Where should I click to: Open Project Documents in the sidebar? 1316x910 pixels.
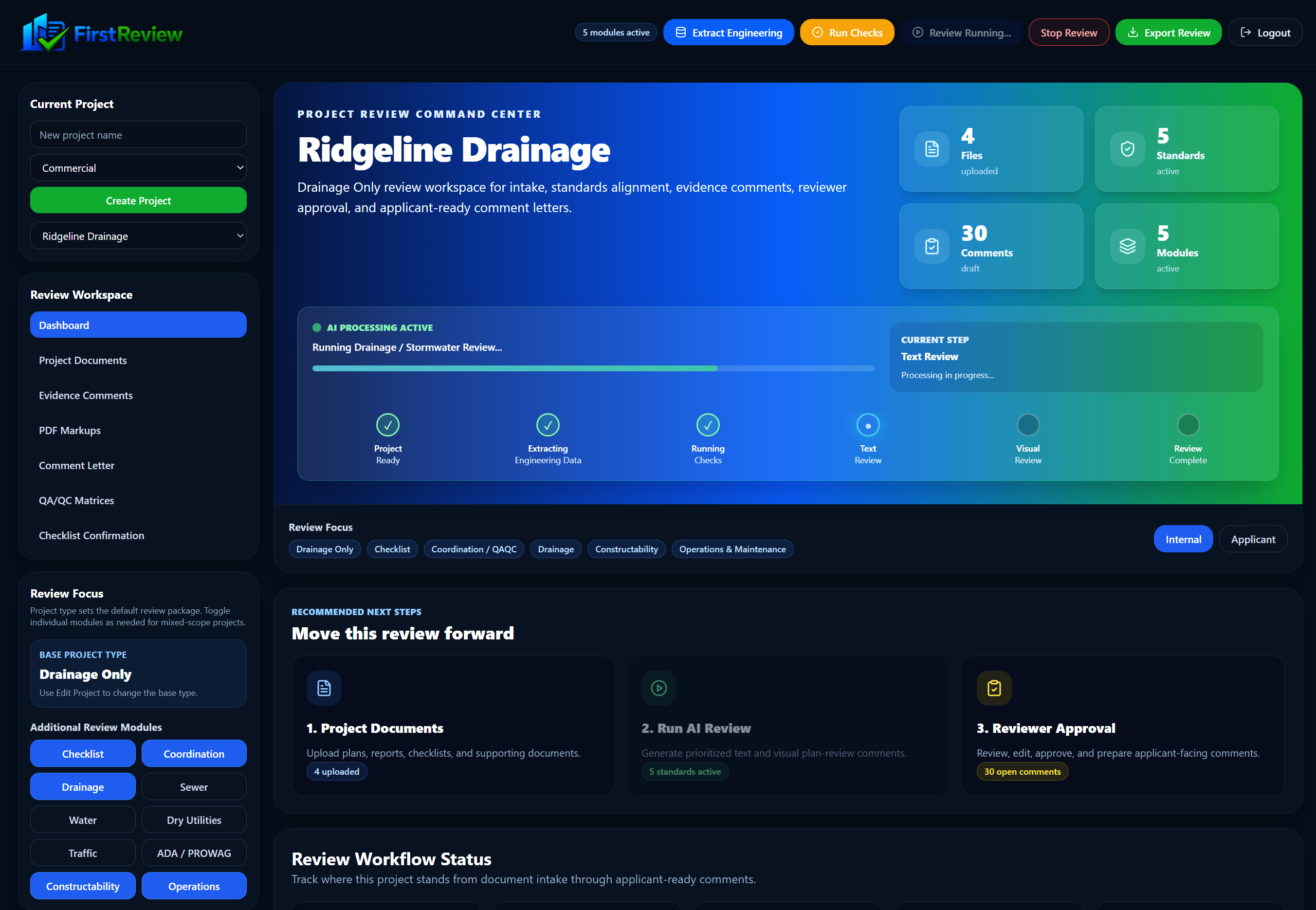coord(139,360)
